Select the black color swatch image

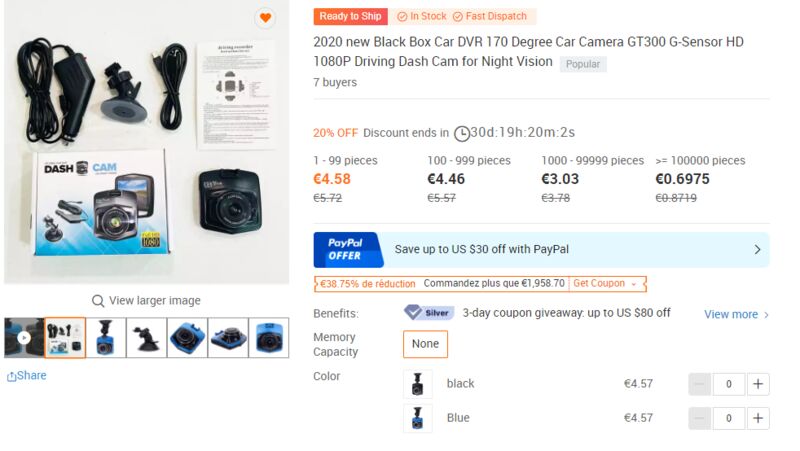(x=418, y=384)
